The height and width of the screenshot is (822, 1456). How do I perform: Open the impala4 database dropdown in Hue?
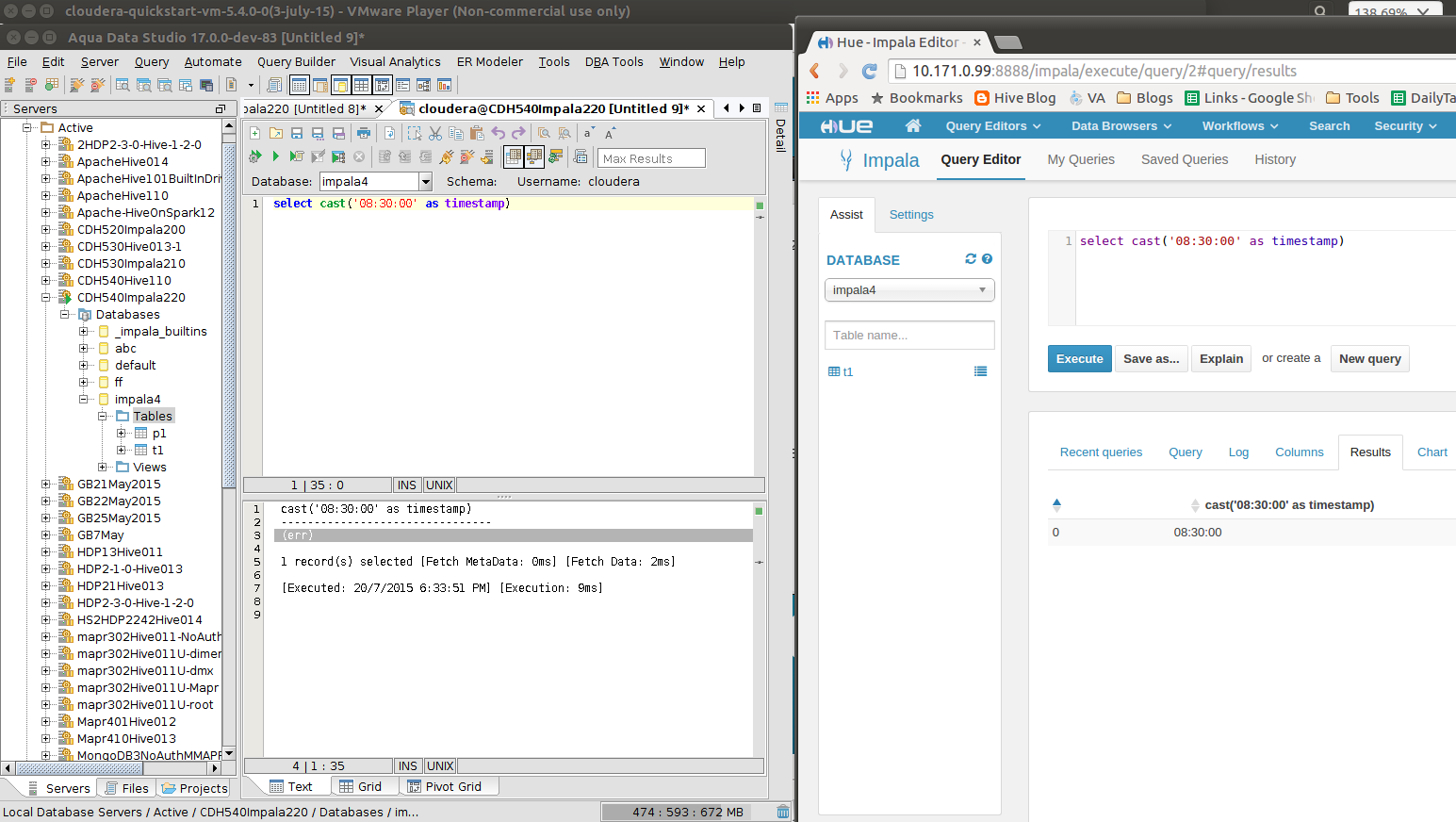(909, 290)
